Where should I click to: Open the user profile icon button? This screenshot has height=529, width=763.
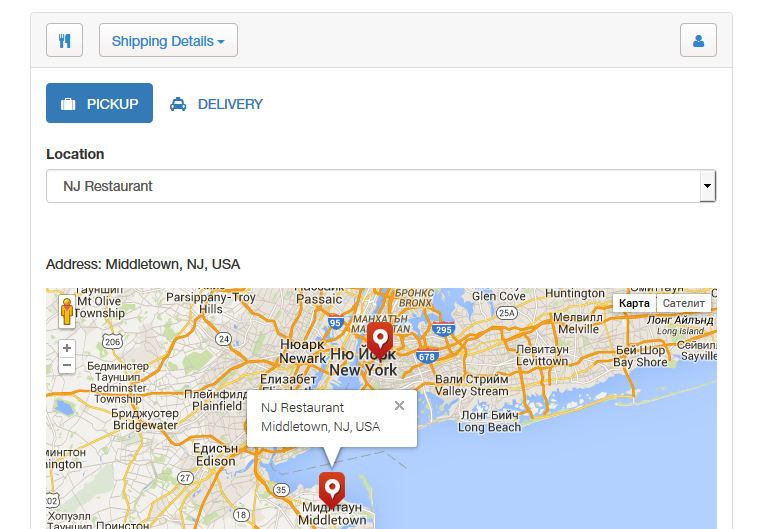(x=698, y=40)
